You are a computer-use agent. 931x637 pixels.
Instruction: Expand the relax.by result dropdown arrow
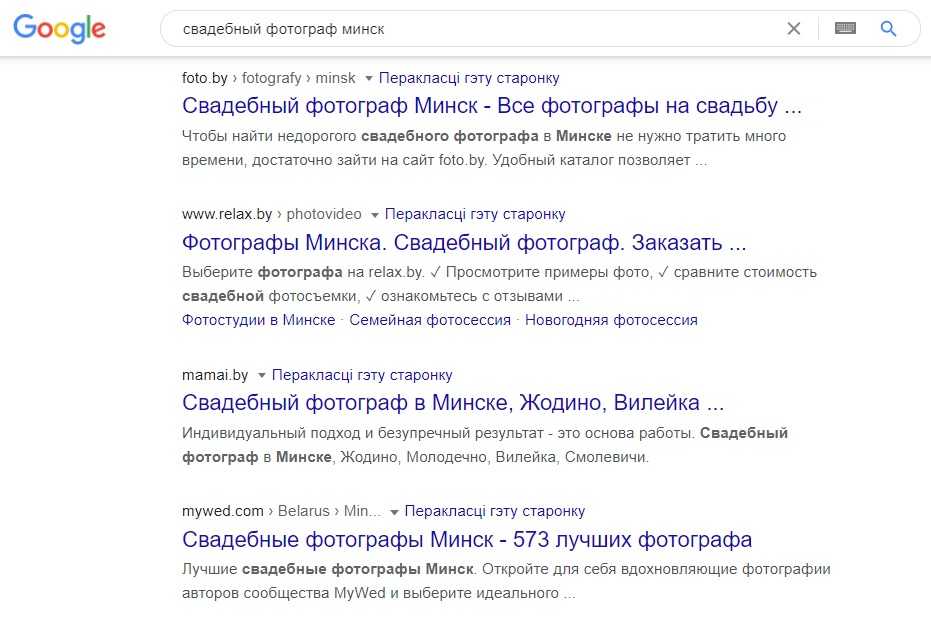point(375,214)
